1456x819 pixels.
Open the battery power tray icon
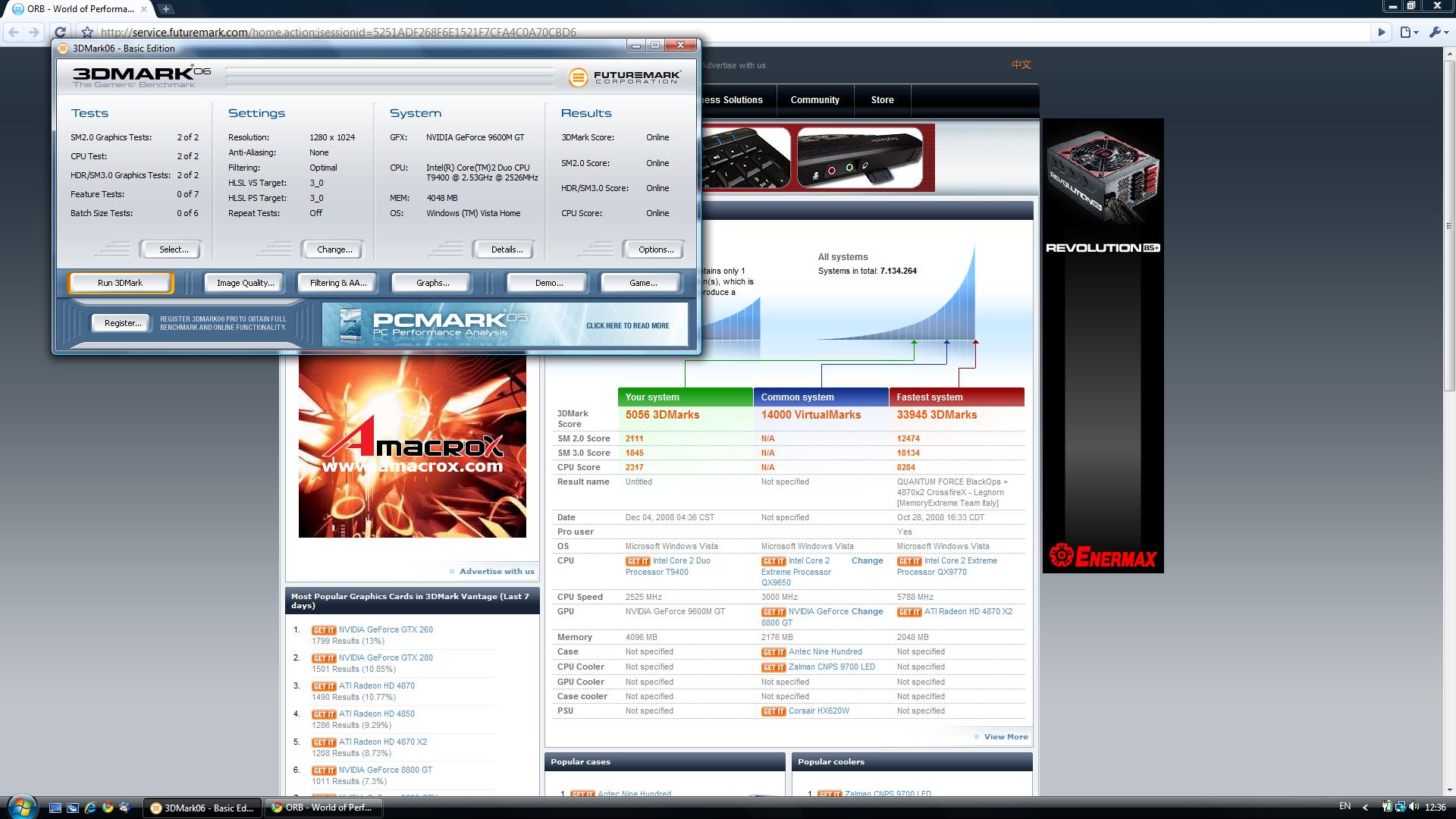[1386, 807]
